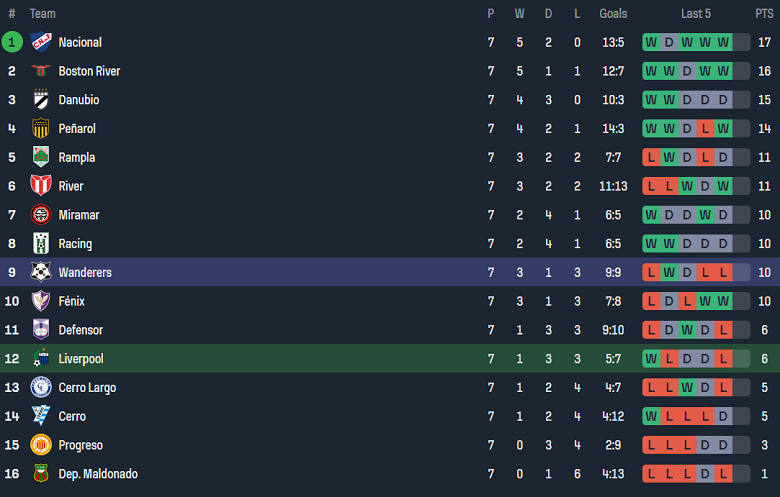
Task: Click the Nacional club crest
Action: (41, 42)
